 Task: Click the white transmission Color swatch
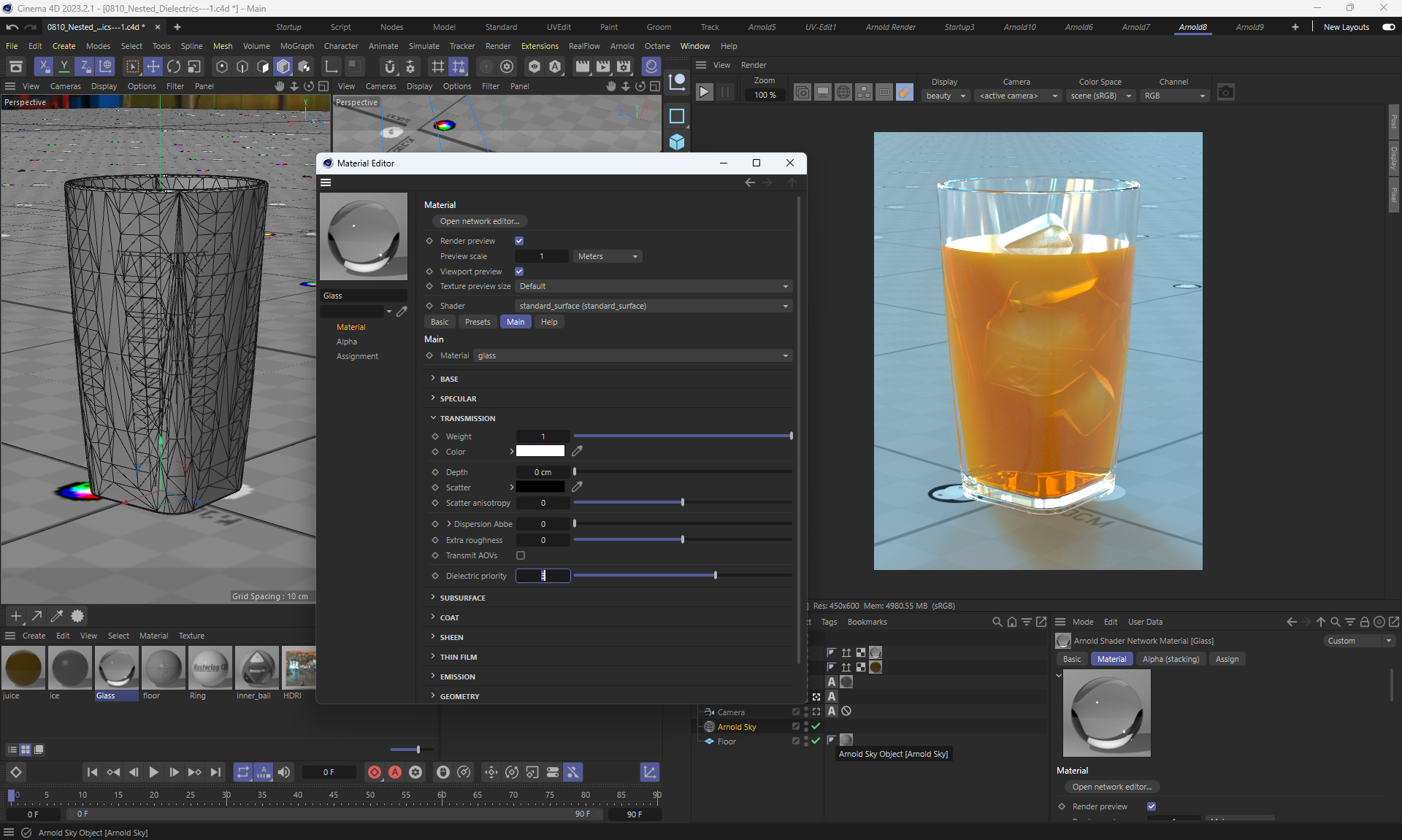click(x=540, y=451)
